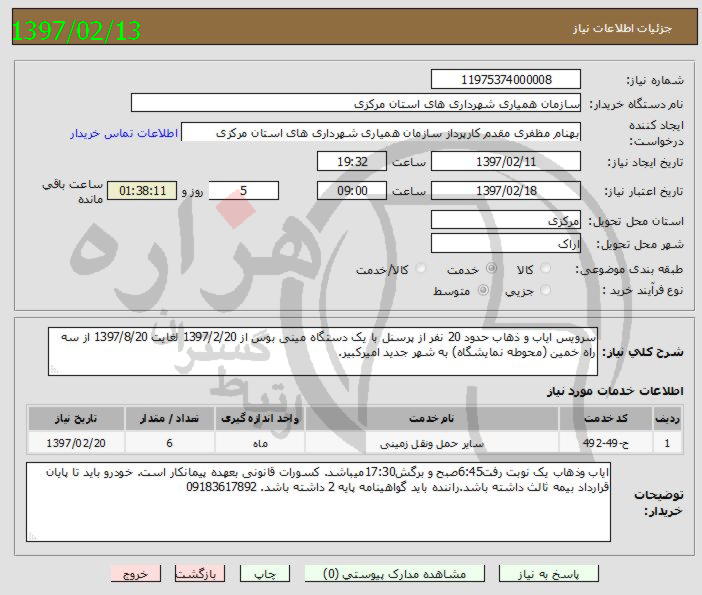The height and width of the screenshot is (595, 702).
Task: Click creation time field 19:32
Action: [352, 161]
